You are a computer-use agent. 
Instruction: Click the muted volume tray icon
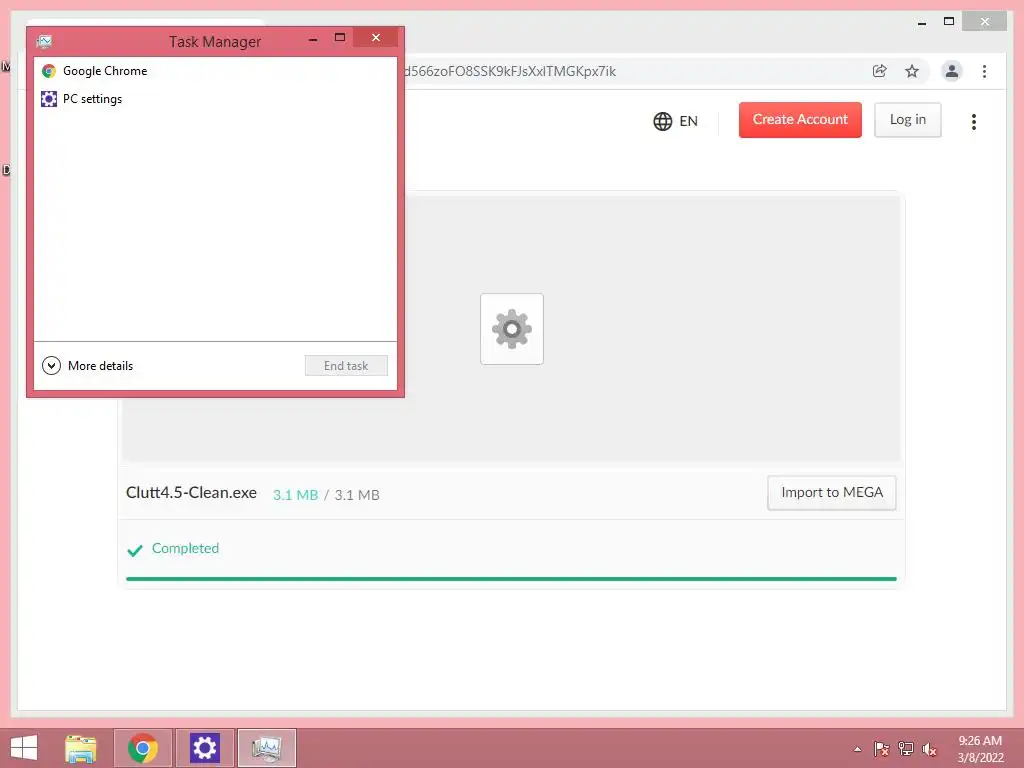coord(929,749)
